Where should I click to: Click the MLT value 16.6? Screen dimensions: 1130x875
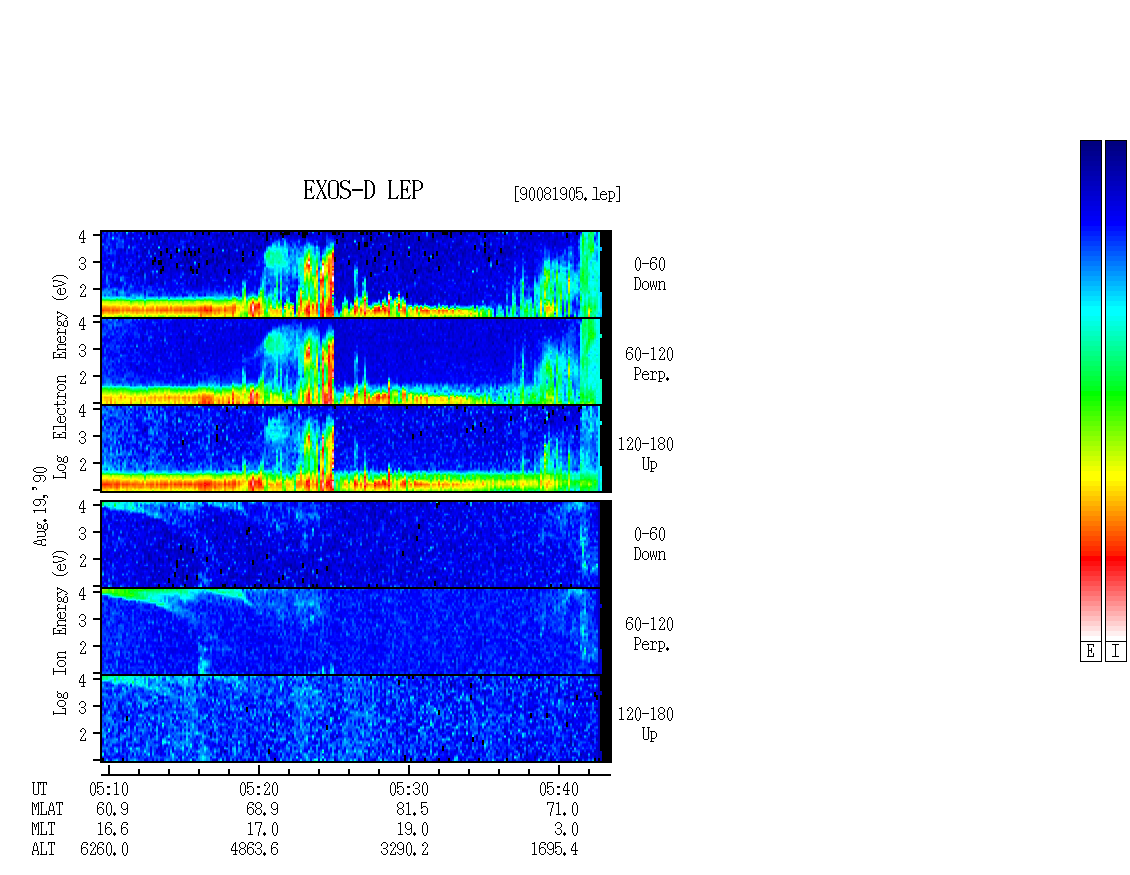pos(112,830)
